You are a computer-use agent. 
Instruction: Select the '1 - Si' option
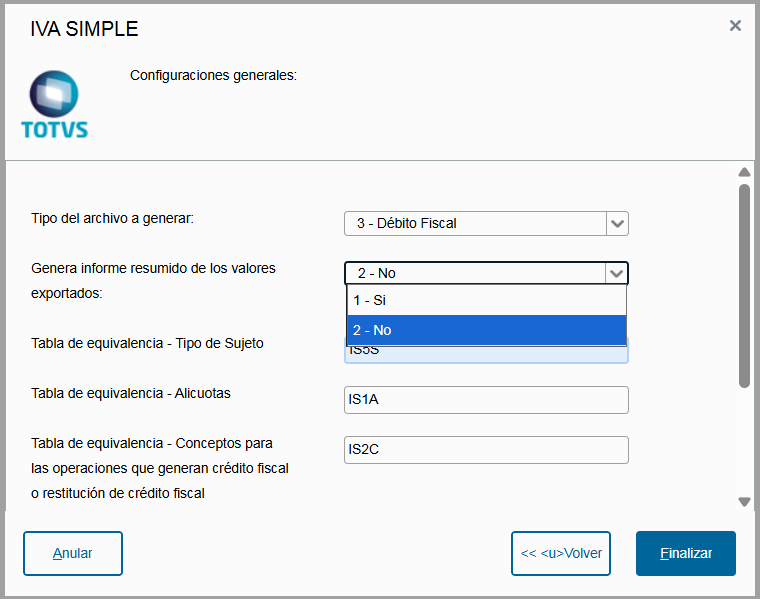tap(486, 300)
